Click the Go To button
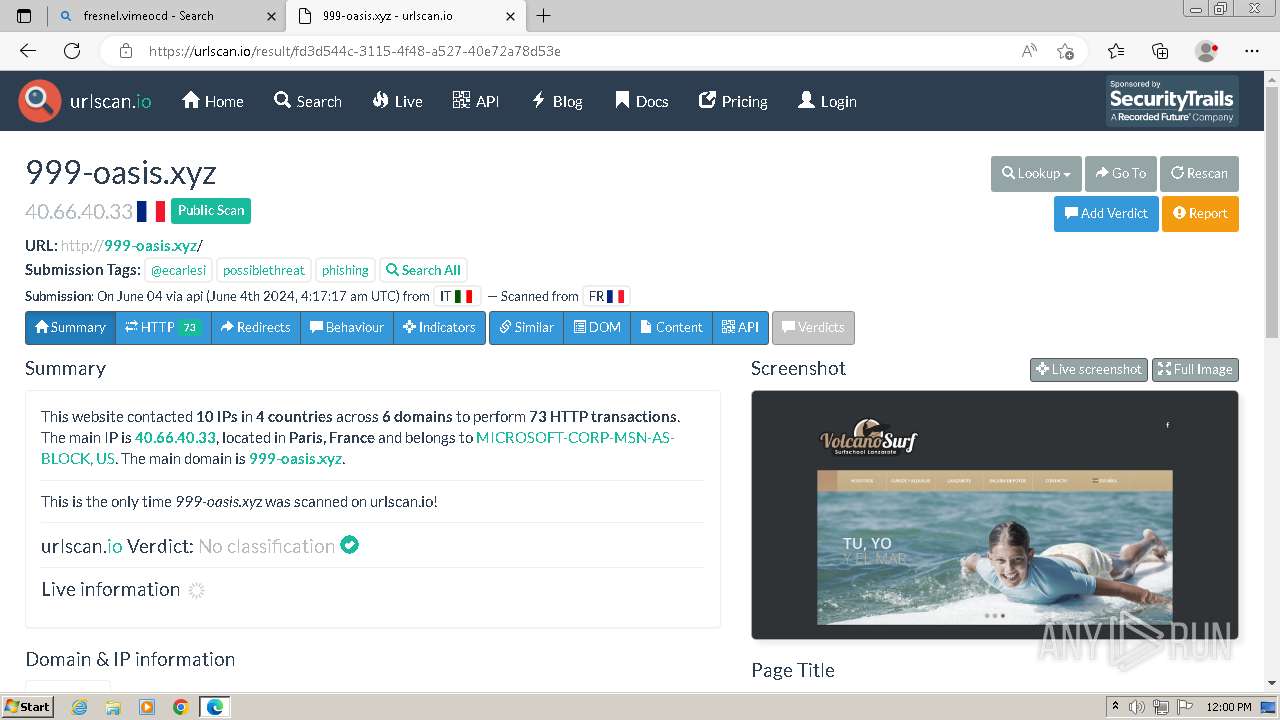1280x720 pixels. 1121,173
